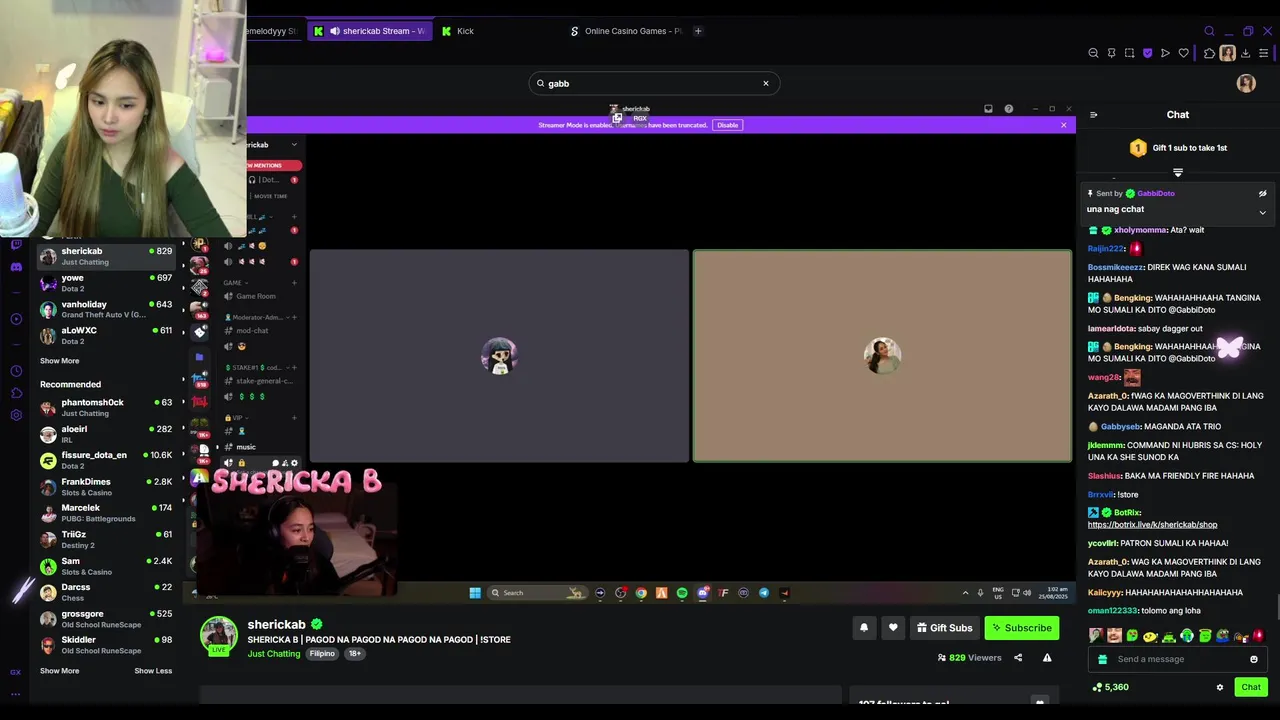The height and width of the screenshot is (720, 1280).
Task: Switch to Online Casino Games tab
Action: [x=625, y=31]
